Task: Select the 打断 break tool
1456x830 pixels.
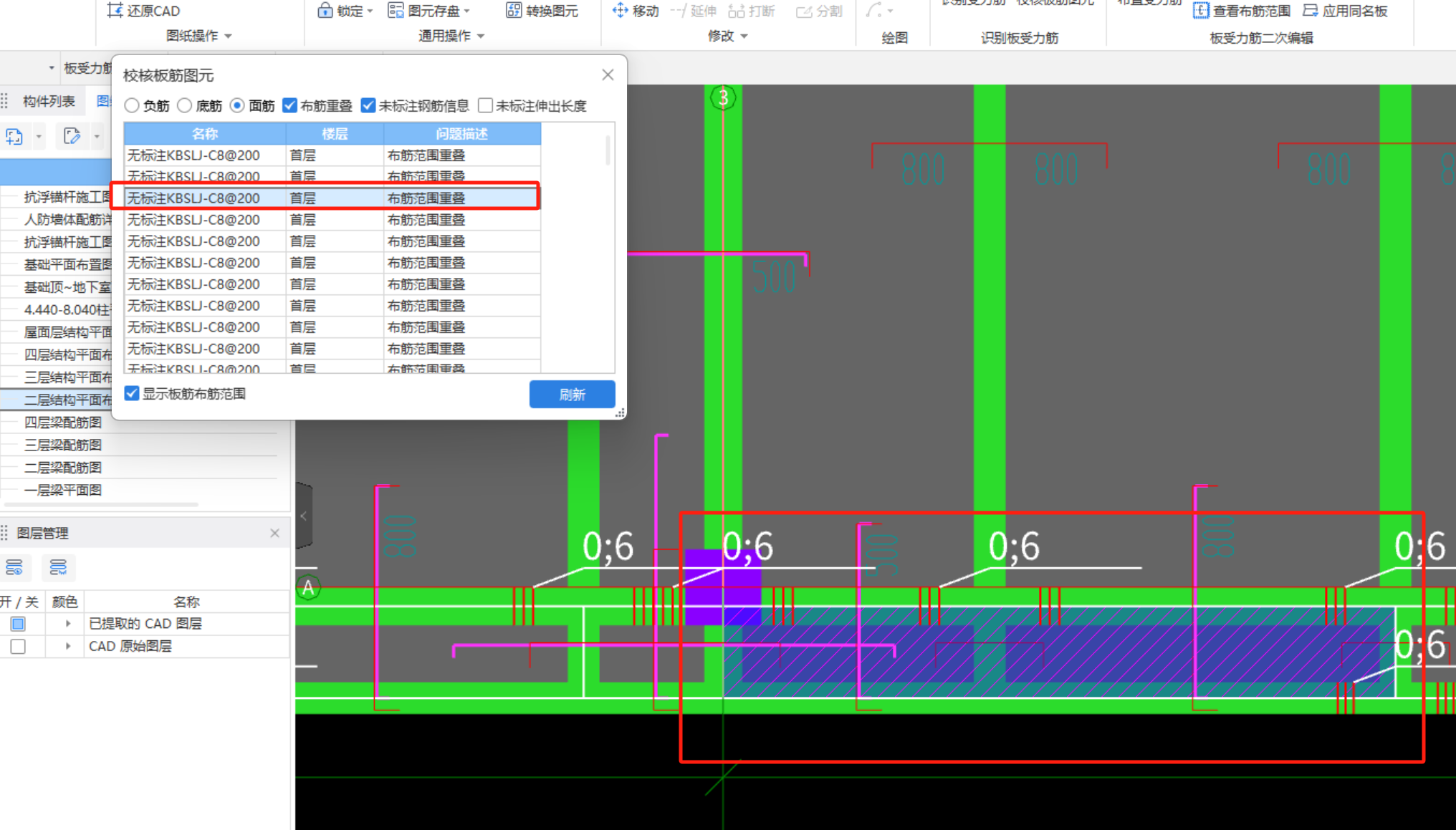Action: coord(751,11)
